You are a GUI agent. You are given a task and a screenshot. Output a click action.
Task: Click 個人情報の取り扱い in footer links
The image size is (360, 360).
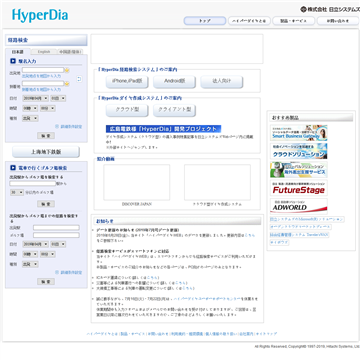221,334
